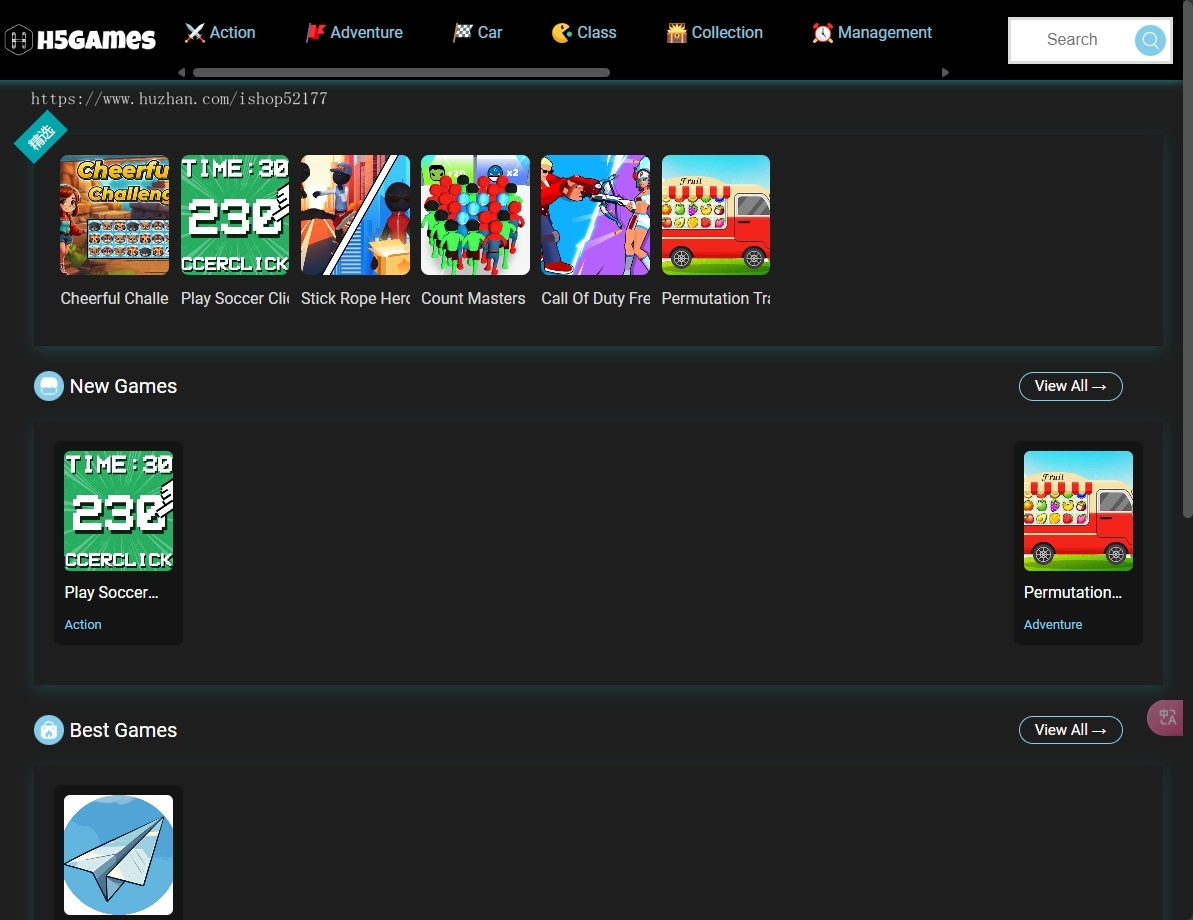
Task: Click the Stick Rope Hero title text
Action: [355, 298]
